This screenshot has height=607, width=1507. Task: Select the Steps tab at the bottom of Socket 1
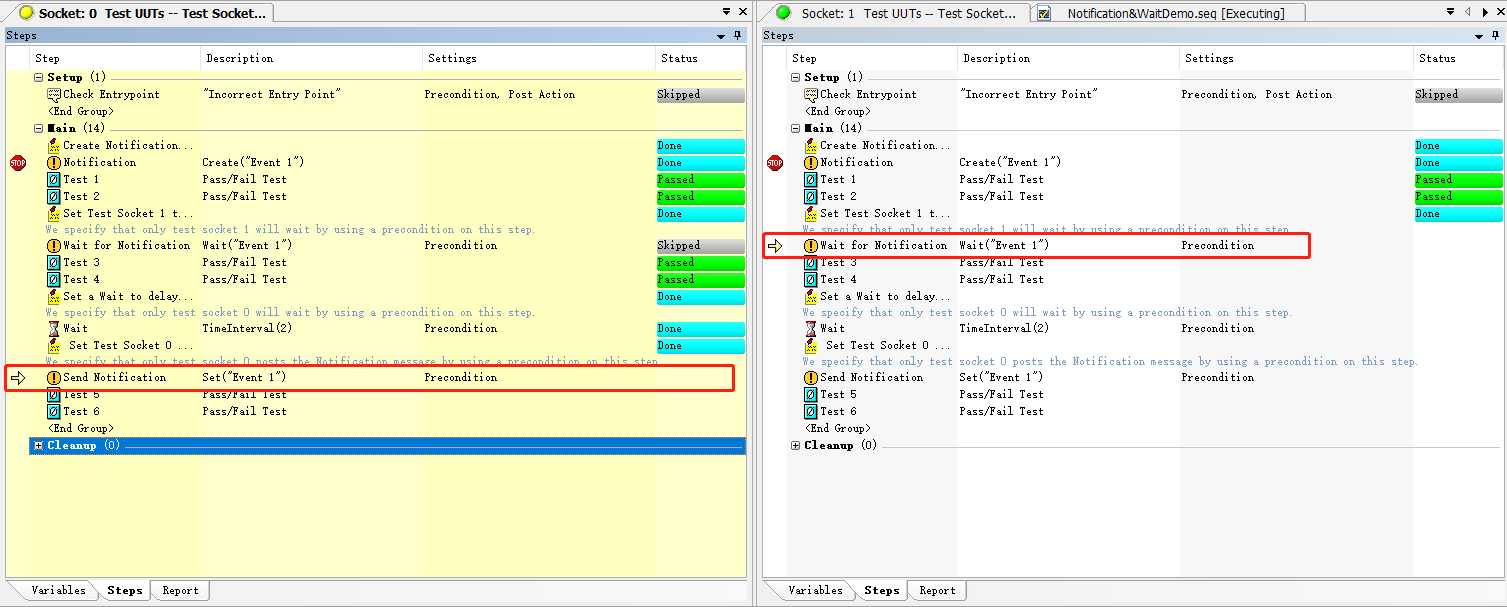tap(882, 590)
